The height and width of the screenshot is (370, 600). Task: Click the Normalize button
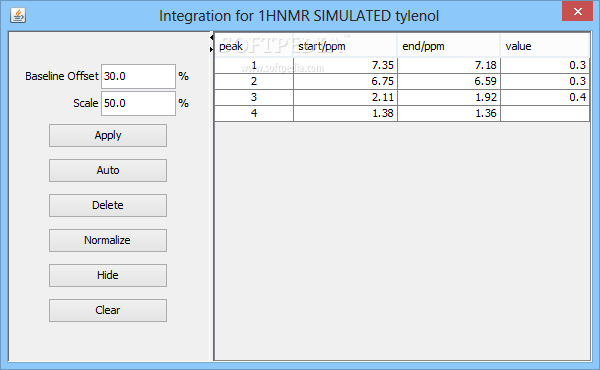[108, 240]
